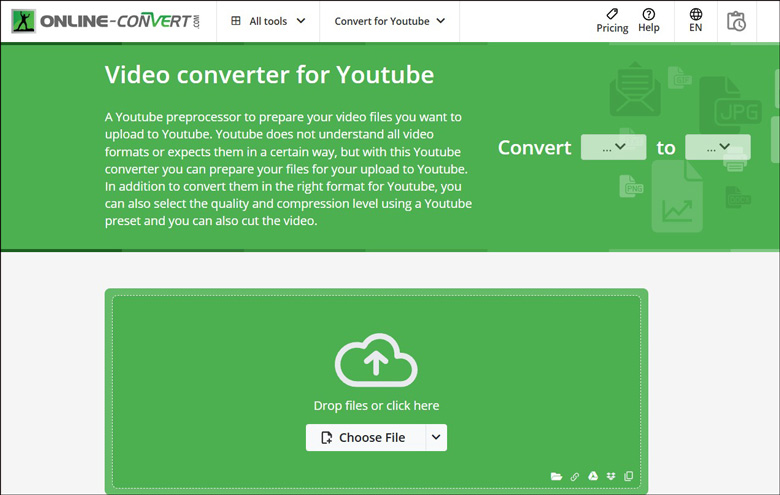The image size is (780, 495).
Task: Browse files with the folder icon
Action: coord(556,476)
